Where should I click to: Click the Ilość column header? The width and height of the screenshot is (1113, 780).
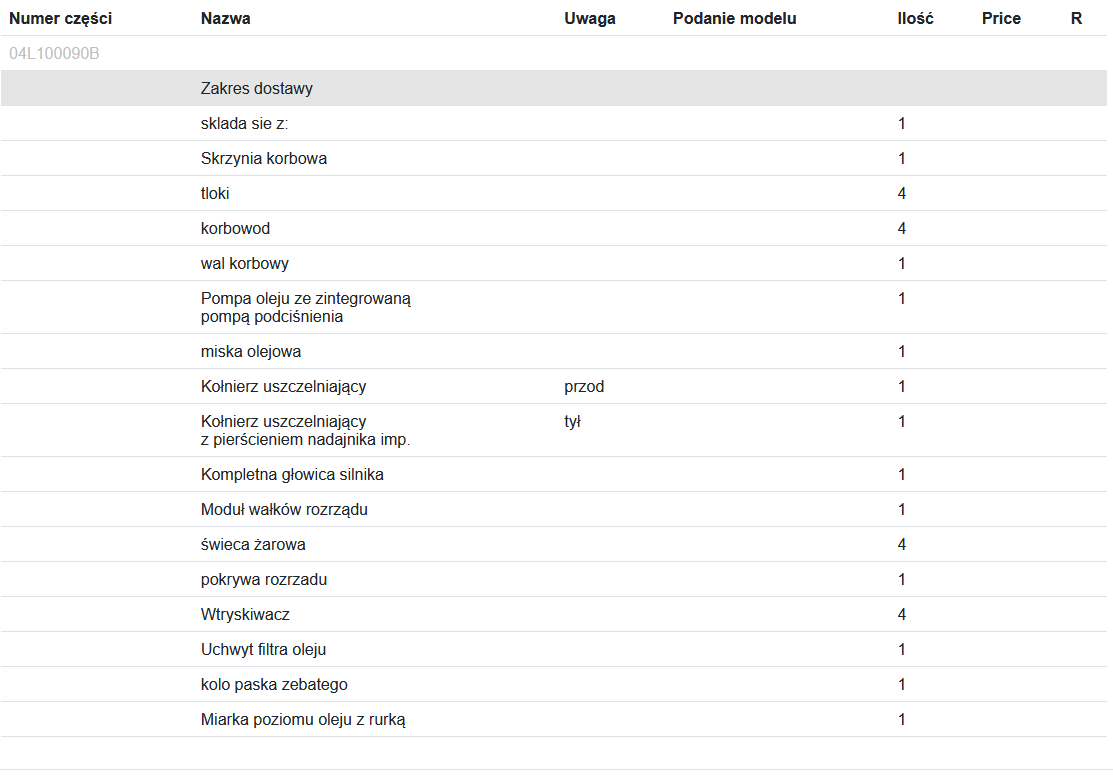915,19
